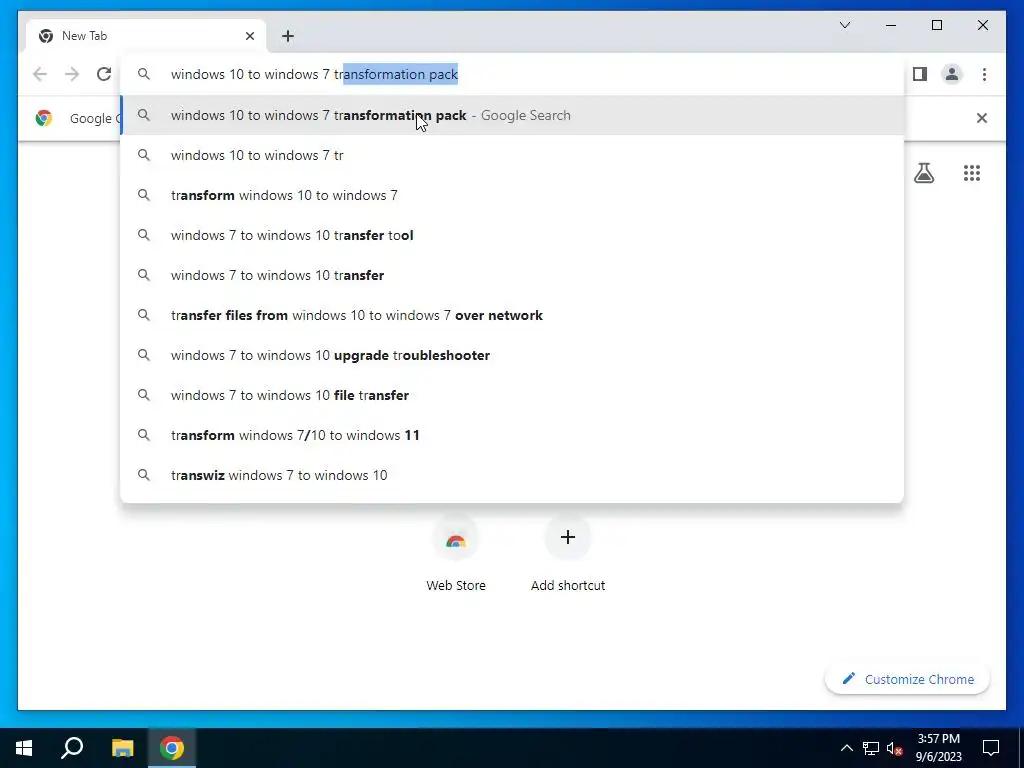The image size is (1024, 768).
Task: Open the profile avatar icon
Action: click(x=952, y=74)
